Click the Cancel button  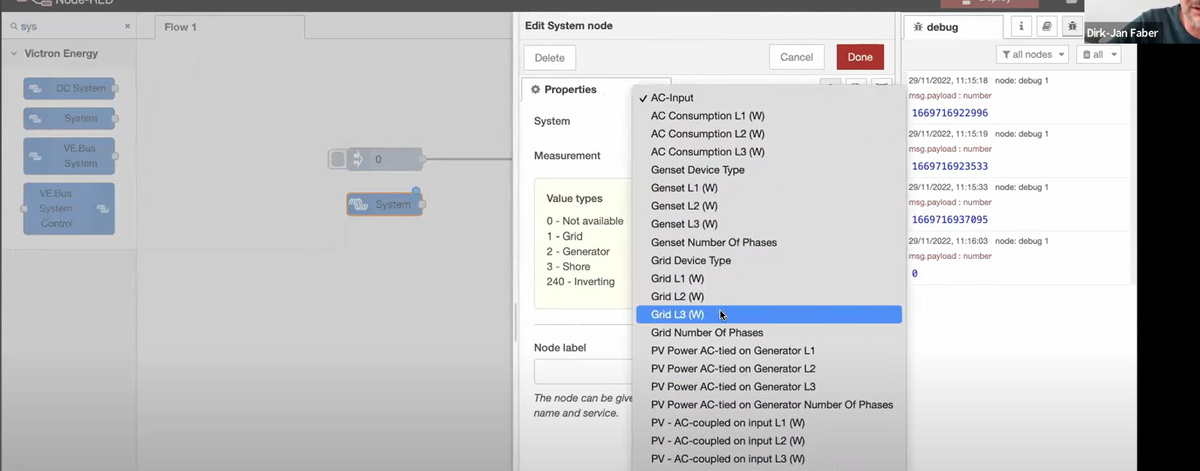(x=796, y=58)
